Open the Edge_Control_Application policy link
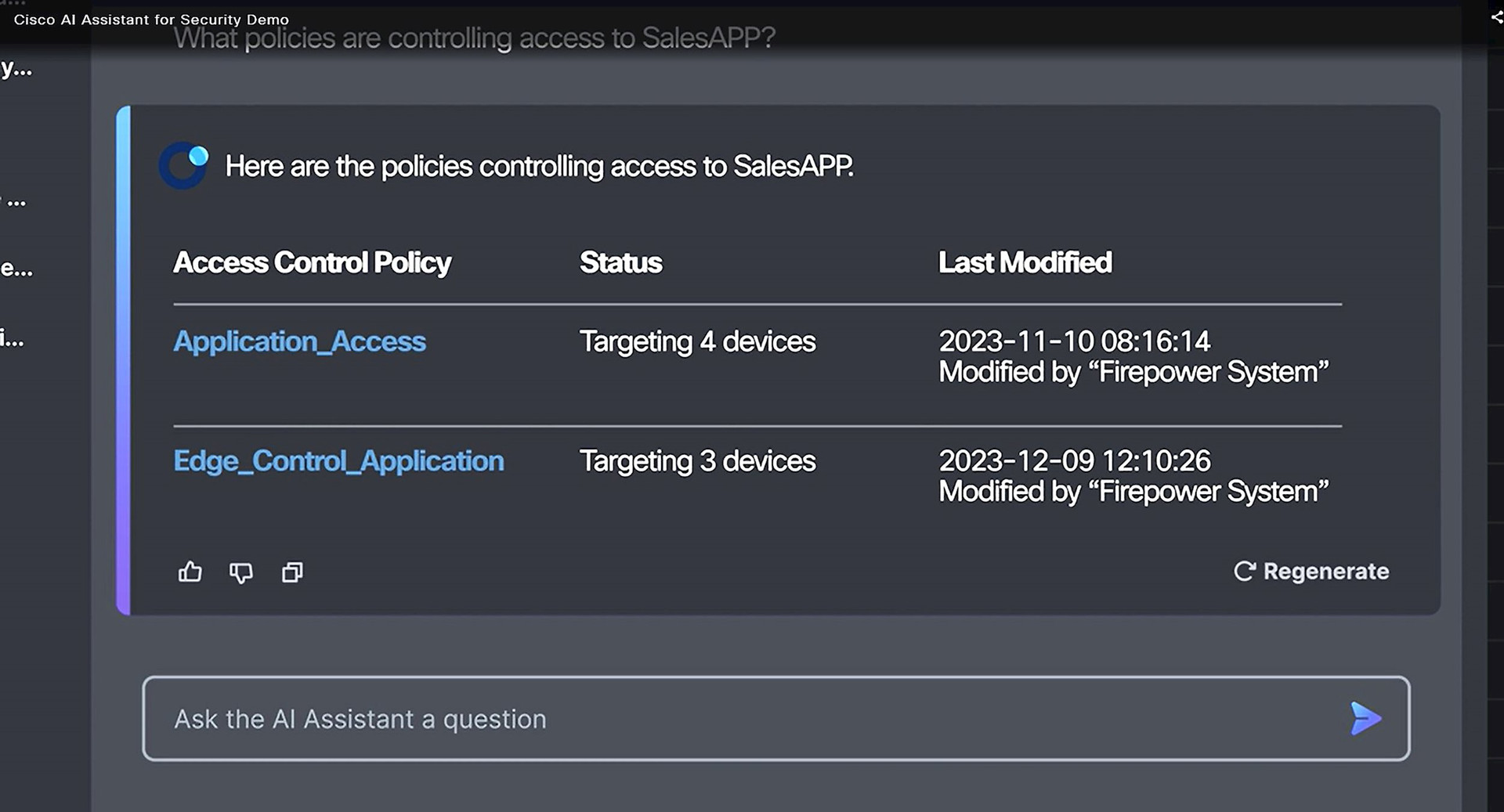This screenshot has width=1504, height=812. 338,461
